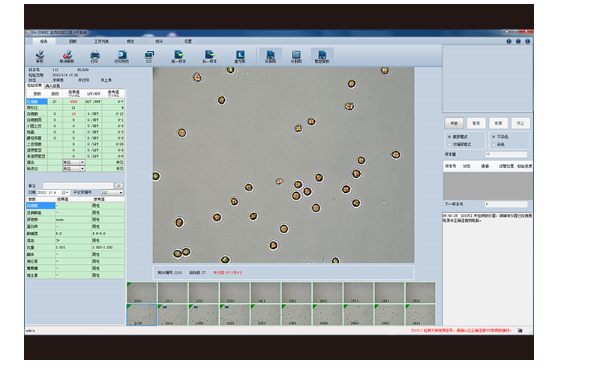
Task: Click the printer icon to print report
Action: [x=94, y=56]
